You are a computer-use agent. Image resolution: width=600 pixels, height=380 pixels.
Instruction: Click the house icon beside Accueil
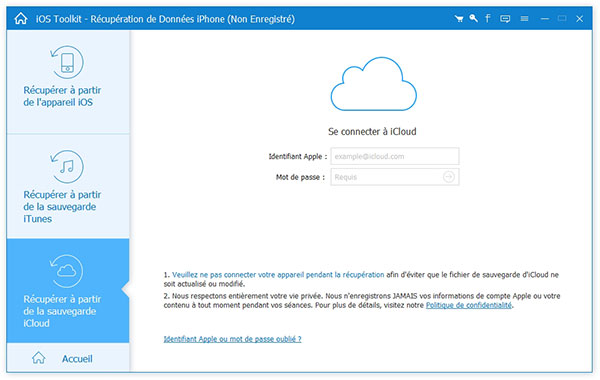[x=39, y=358]
